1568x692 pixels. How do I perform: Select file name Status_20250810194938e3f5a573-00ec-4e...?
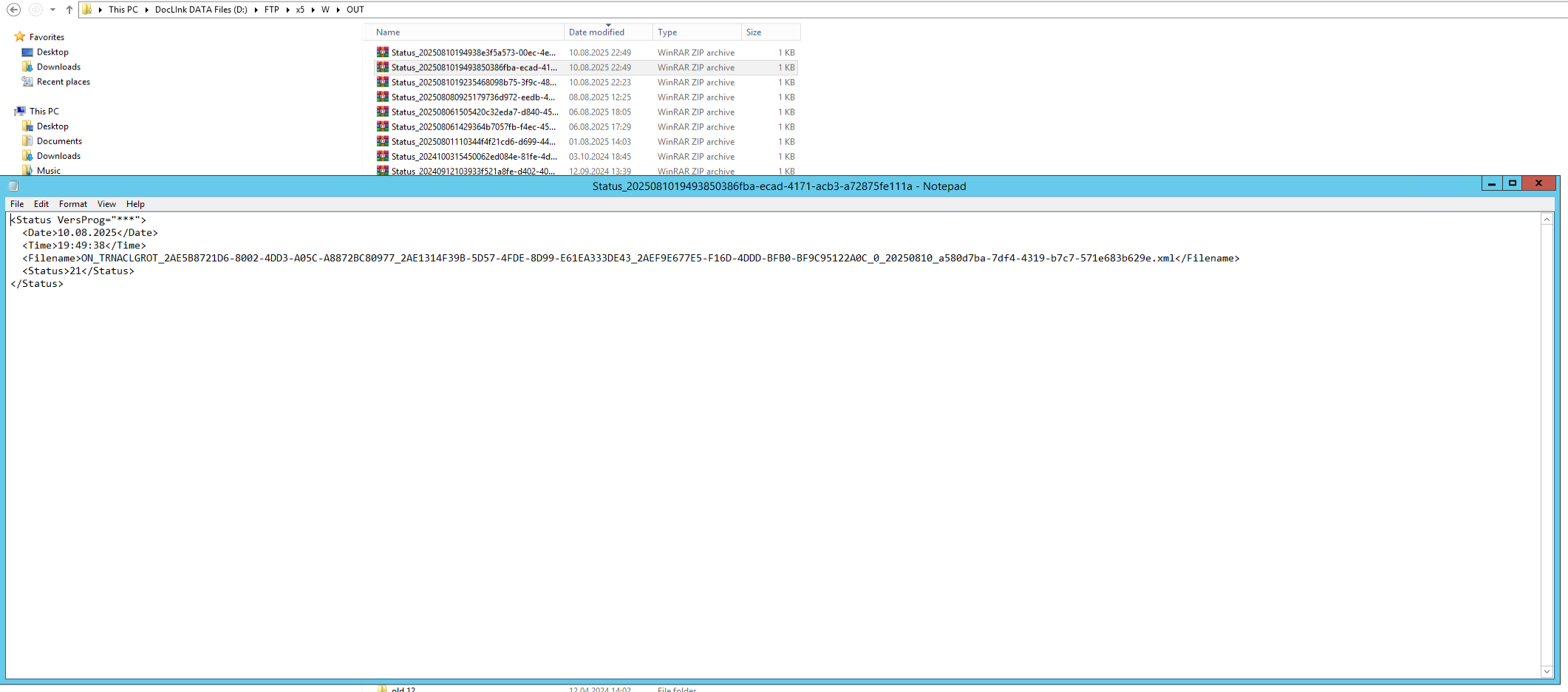point(474,52)
